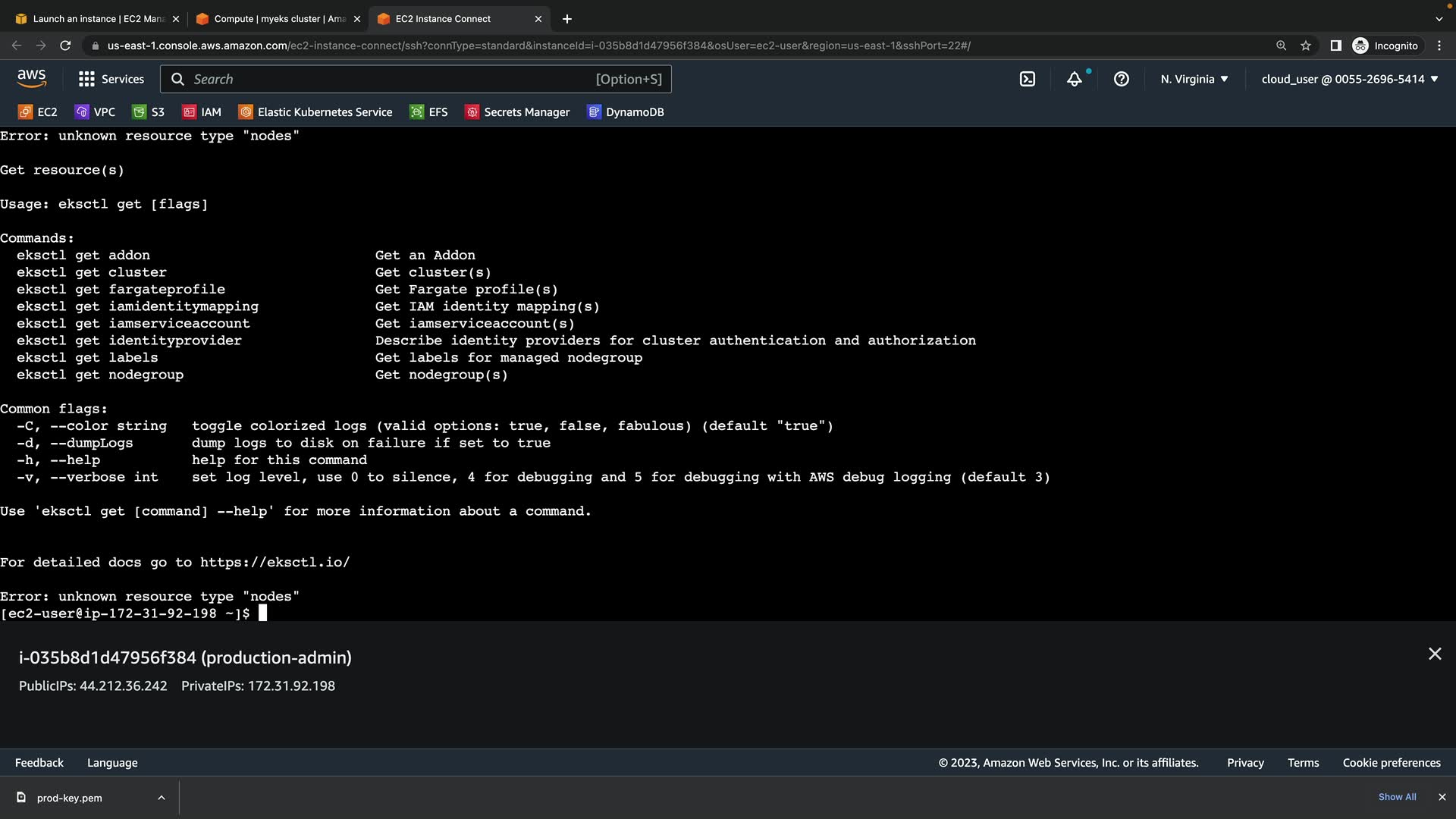
Task: Close the instance details panel
Action: click(x=1434, y=654)
